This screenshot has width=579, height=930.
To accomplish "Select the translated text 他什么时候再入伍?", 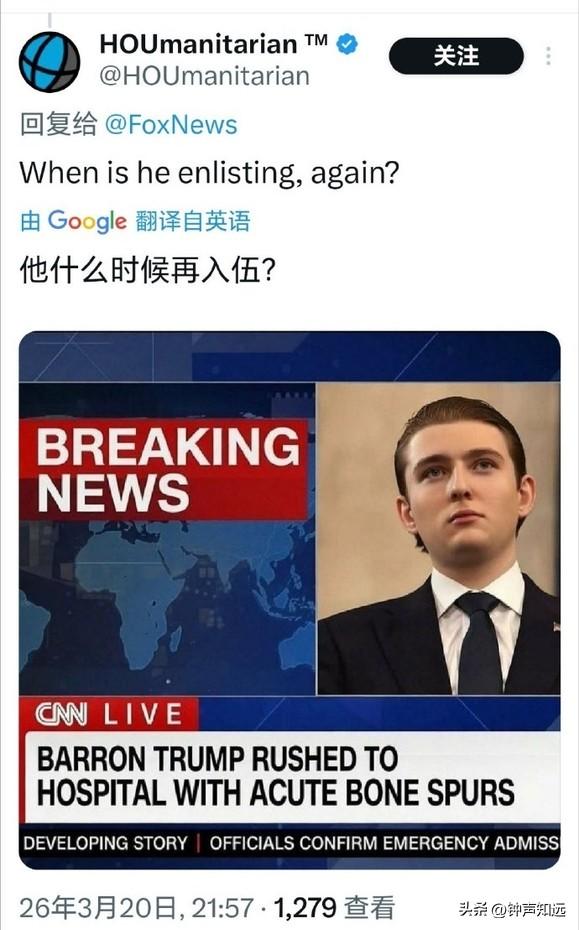I will click(x=148, y=270).
